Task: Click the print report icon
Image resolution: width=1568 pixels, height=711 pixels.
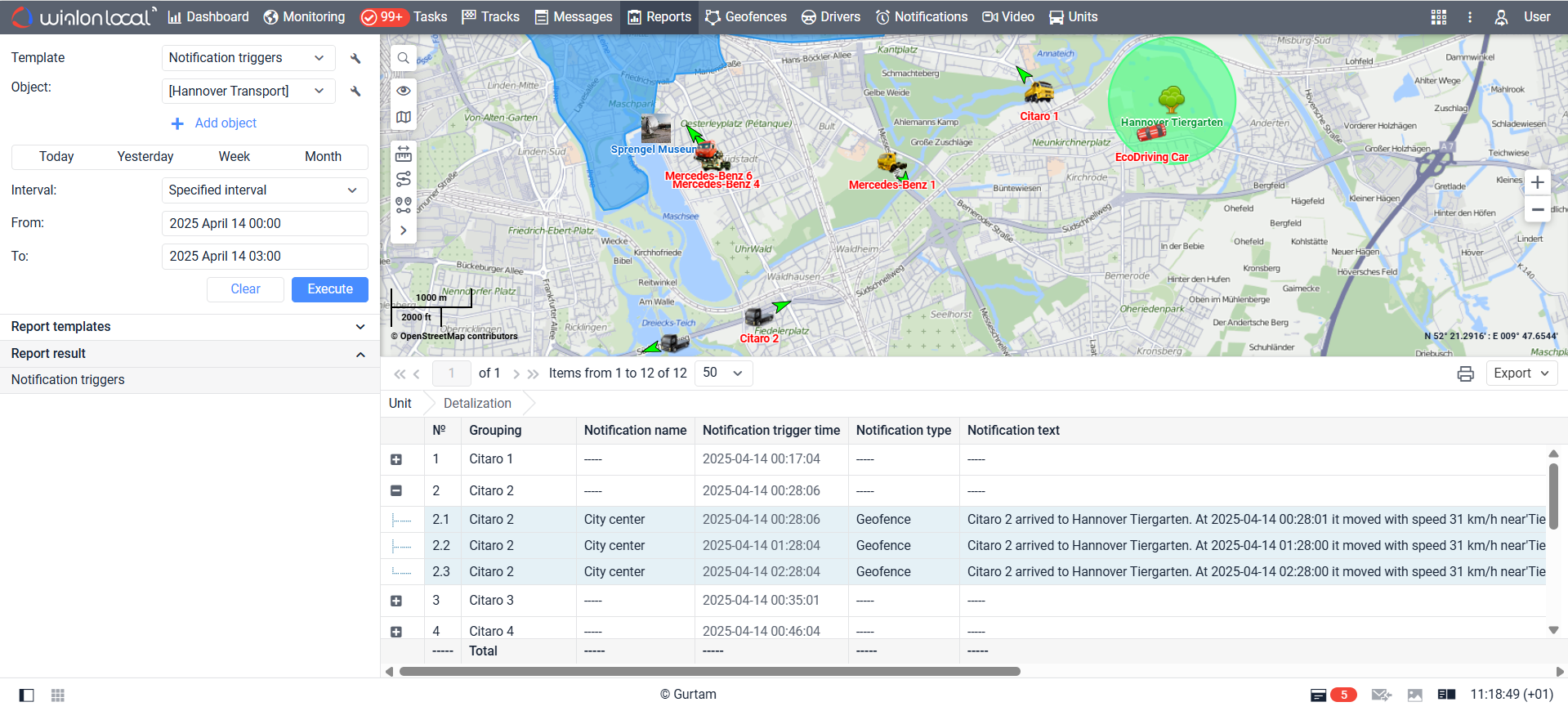Action: [1465, 373]
